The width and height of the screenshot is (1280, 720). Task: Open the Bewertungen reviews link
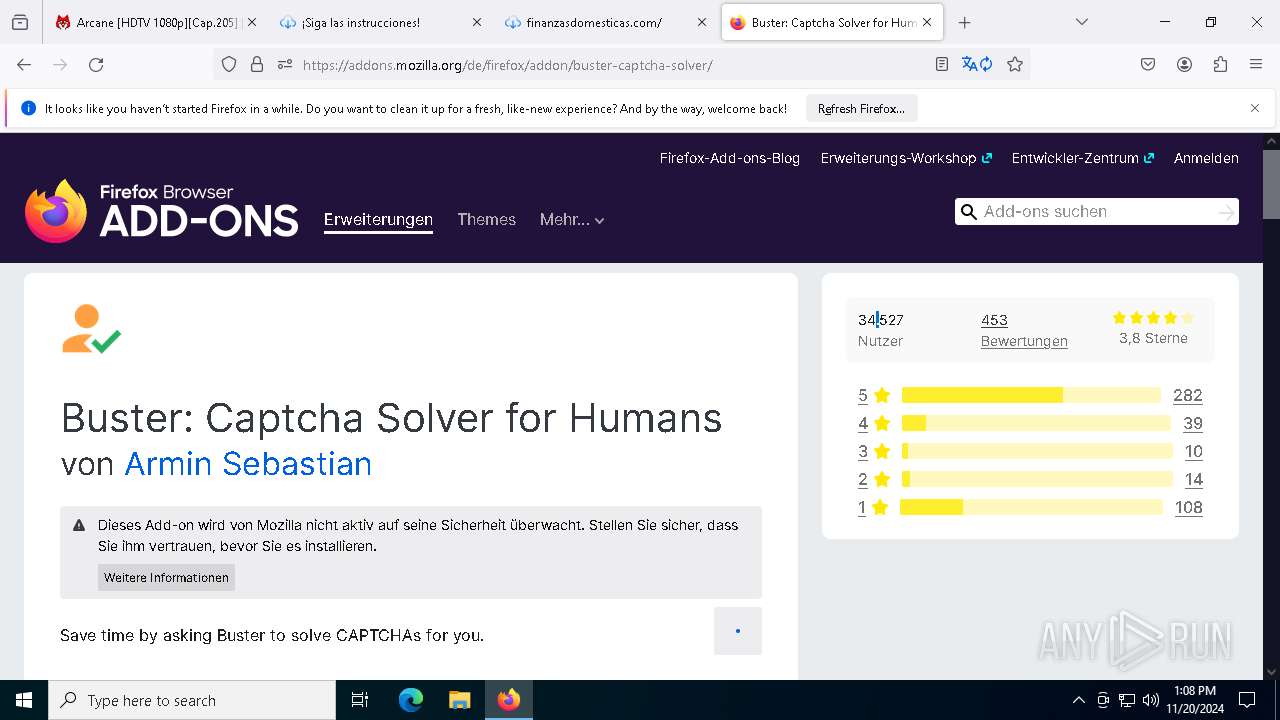pyautogui.click(x=1024, y=341)
